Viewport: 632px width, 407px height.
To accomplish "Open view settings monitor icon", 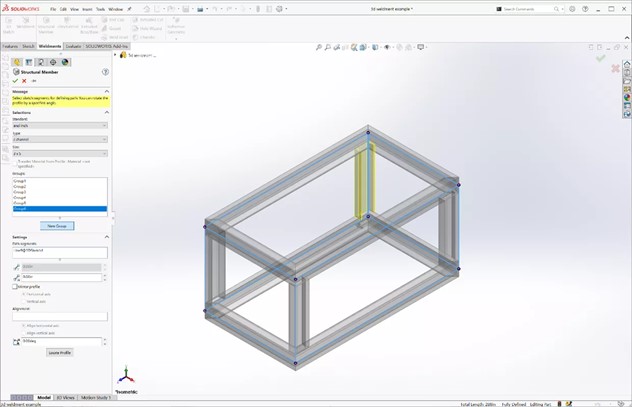I will pyautogui.click(x=421, y=48).
